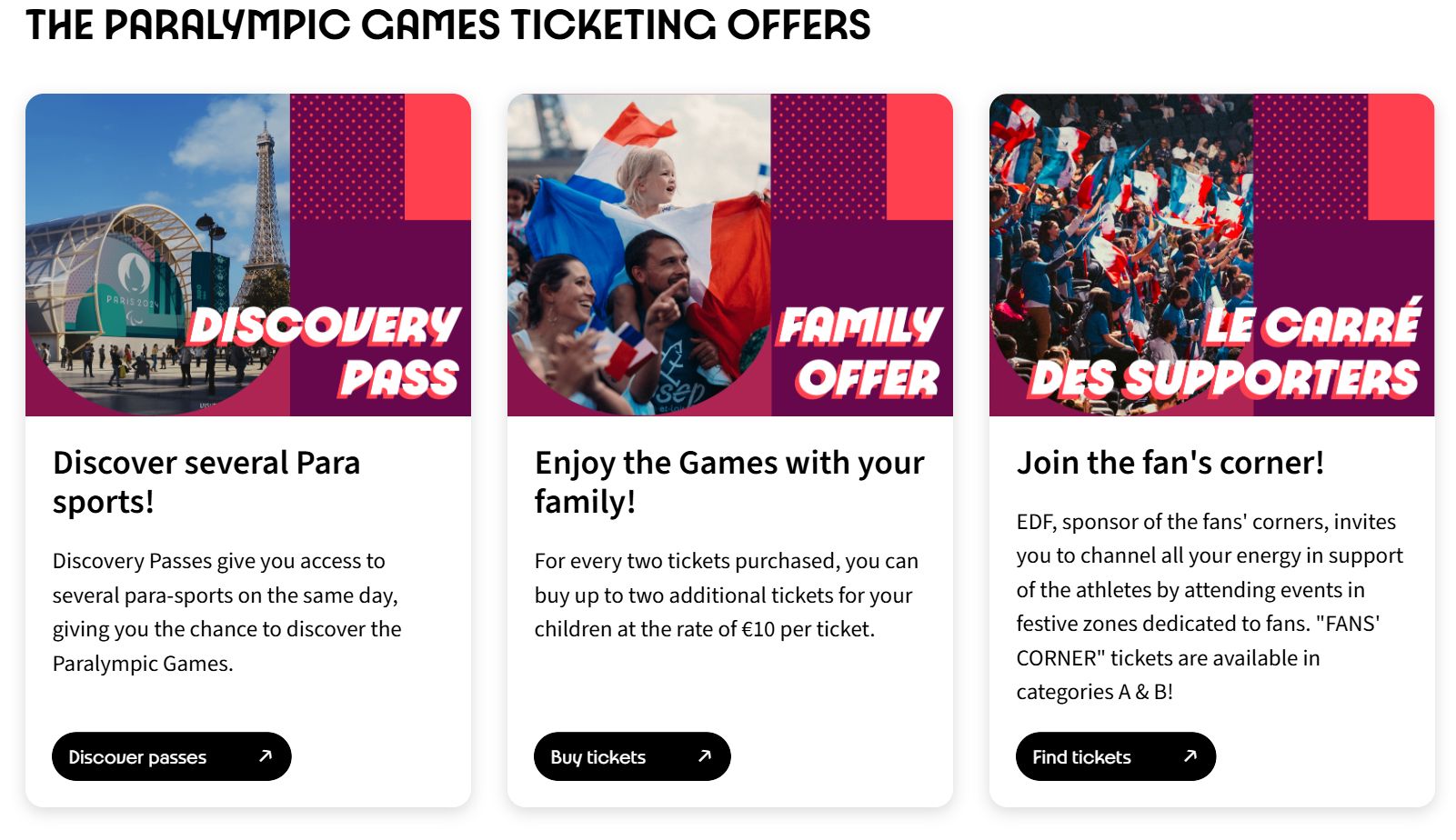1456x840 pixels.
Task: Click the Find tickets button
Action: pyautogui.click(x=1115, y=756)
